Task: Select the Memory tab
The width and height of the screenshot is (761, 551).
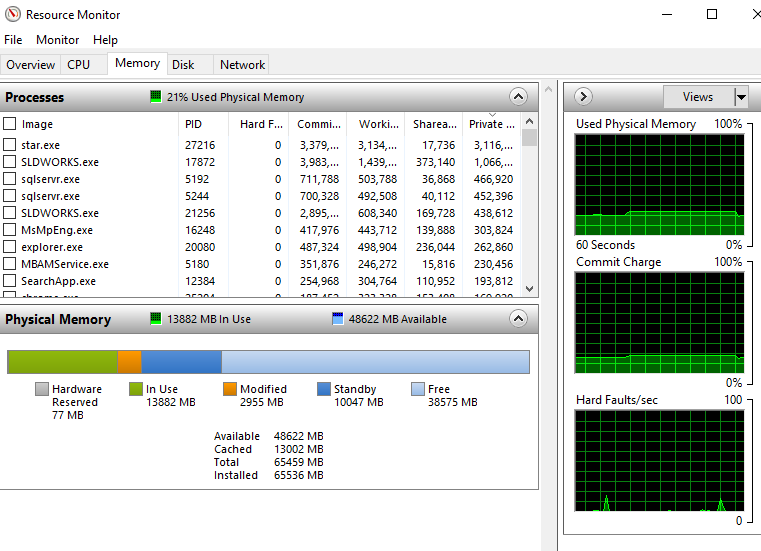Action: pyautogui.click(x=137, y=63)
